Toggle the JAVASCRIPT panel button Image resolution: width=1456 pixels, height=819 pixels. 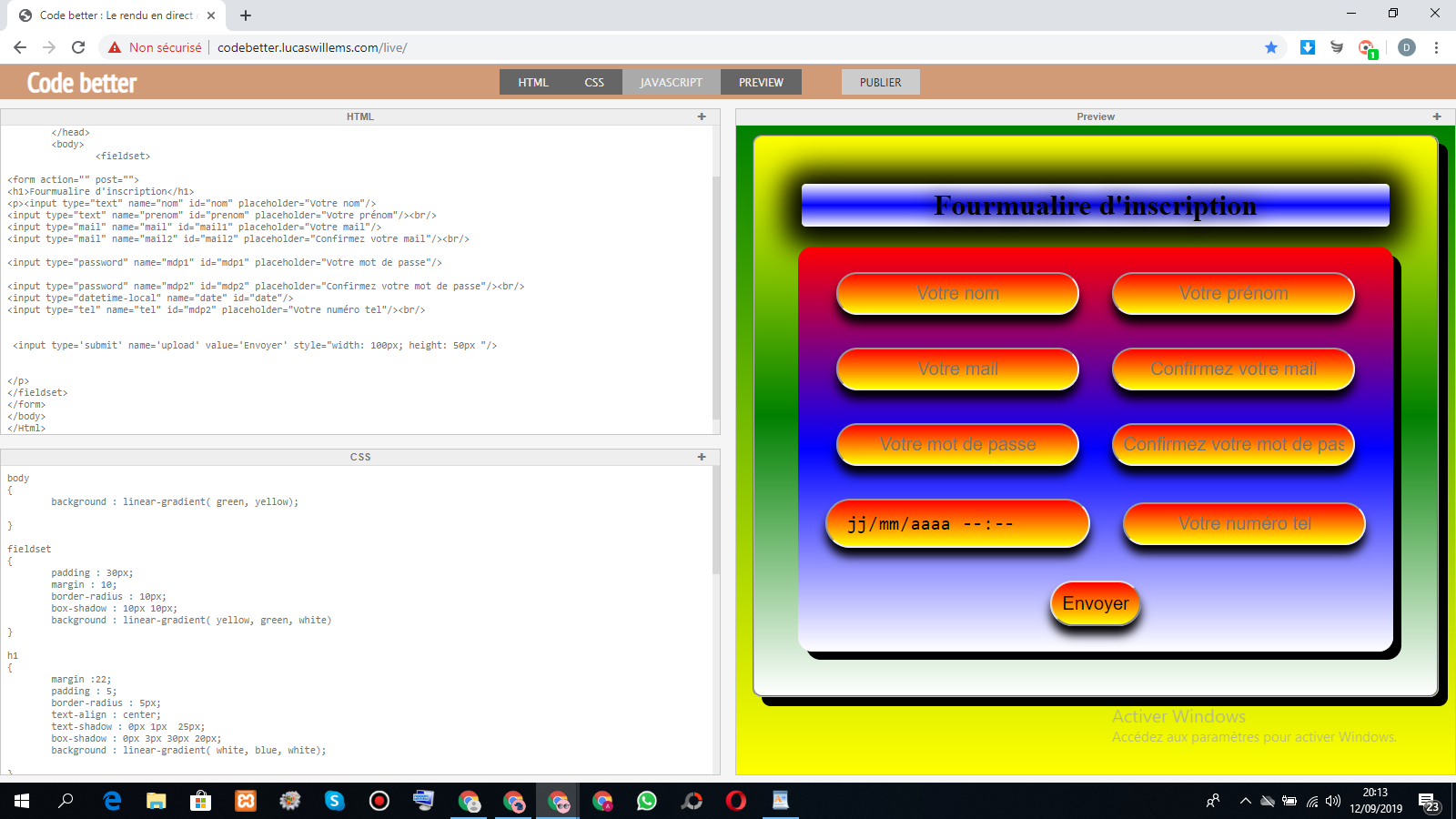point(671,82)
